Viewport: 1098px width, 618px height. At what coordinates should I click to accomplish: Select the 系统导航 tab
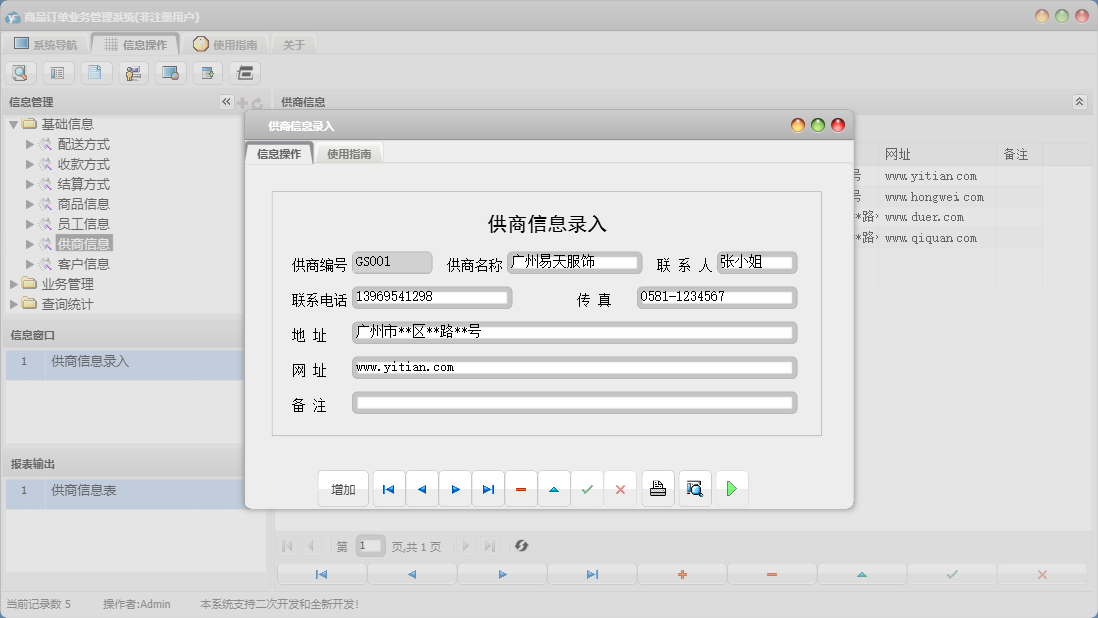click(43, 43)
